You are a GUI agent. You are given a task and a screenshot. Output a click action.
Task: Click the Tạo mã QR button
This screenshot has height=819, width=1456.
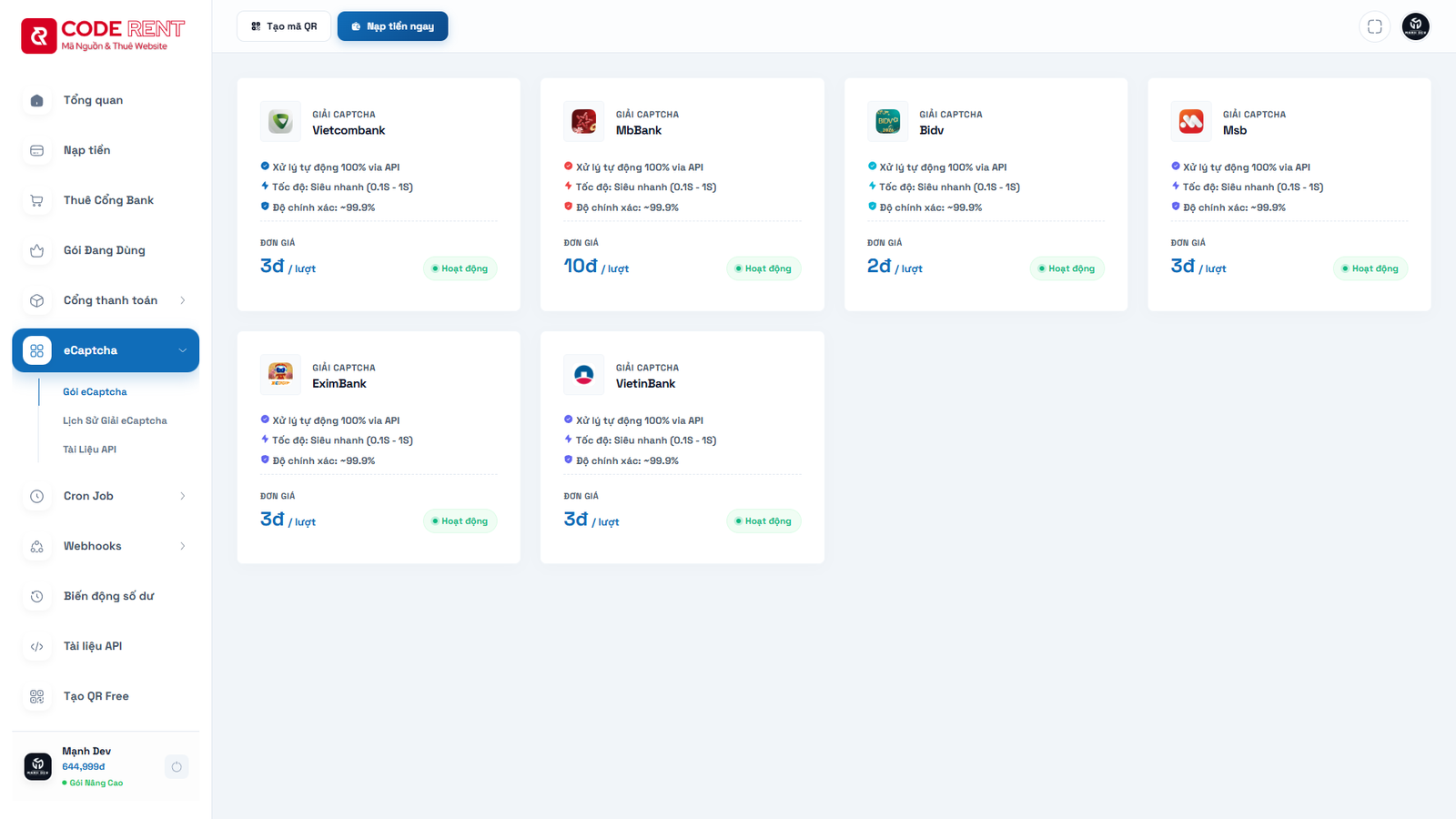click(284, 26)
